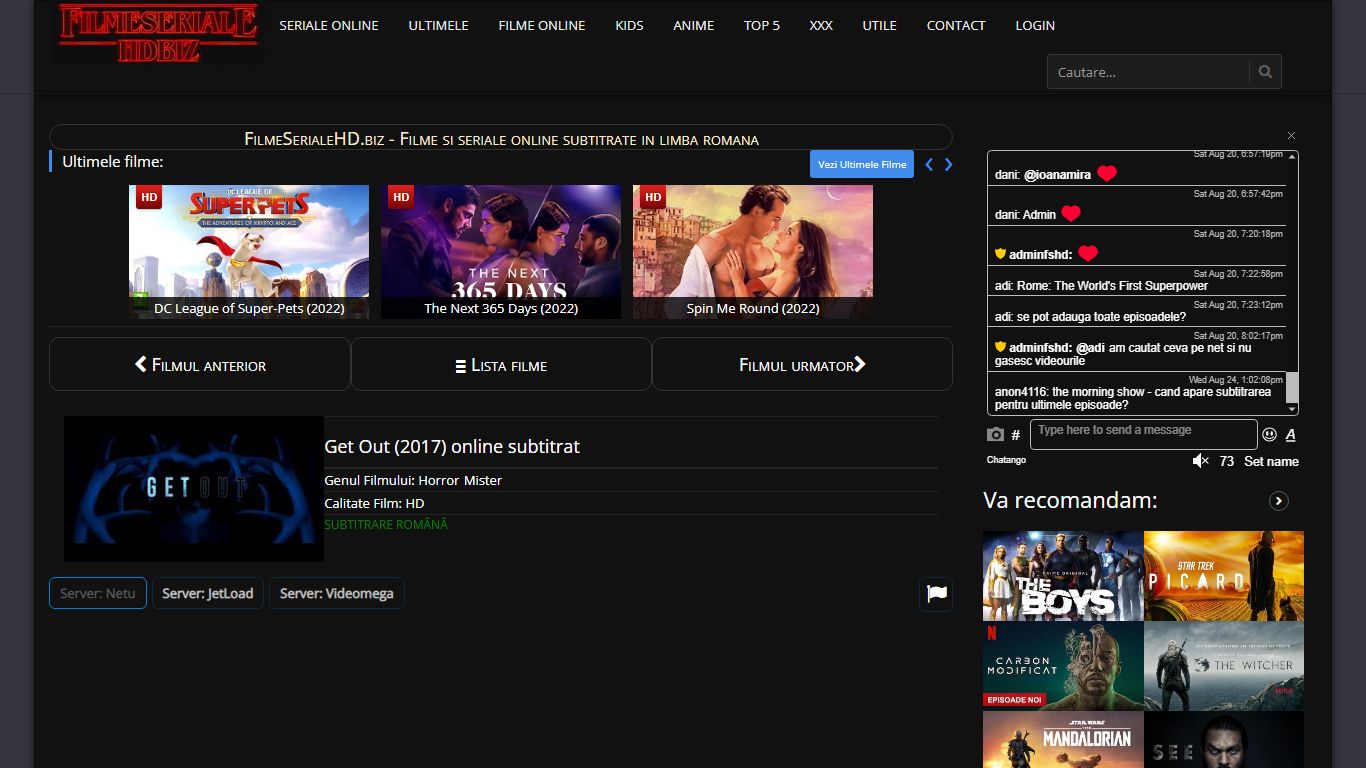
Task: Click the Vezi Ultimele Filme button
Action: coord(862,165)
